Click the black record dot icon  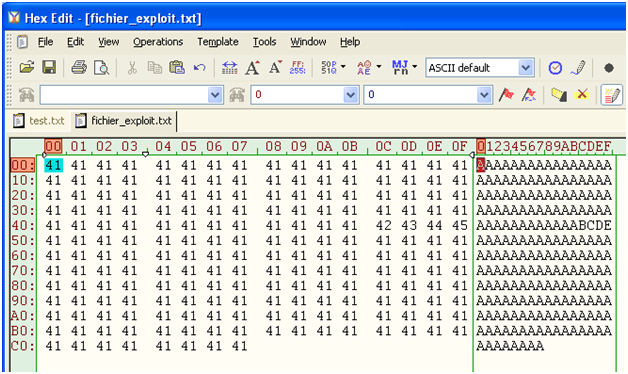click(609, 68)
